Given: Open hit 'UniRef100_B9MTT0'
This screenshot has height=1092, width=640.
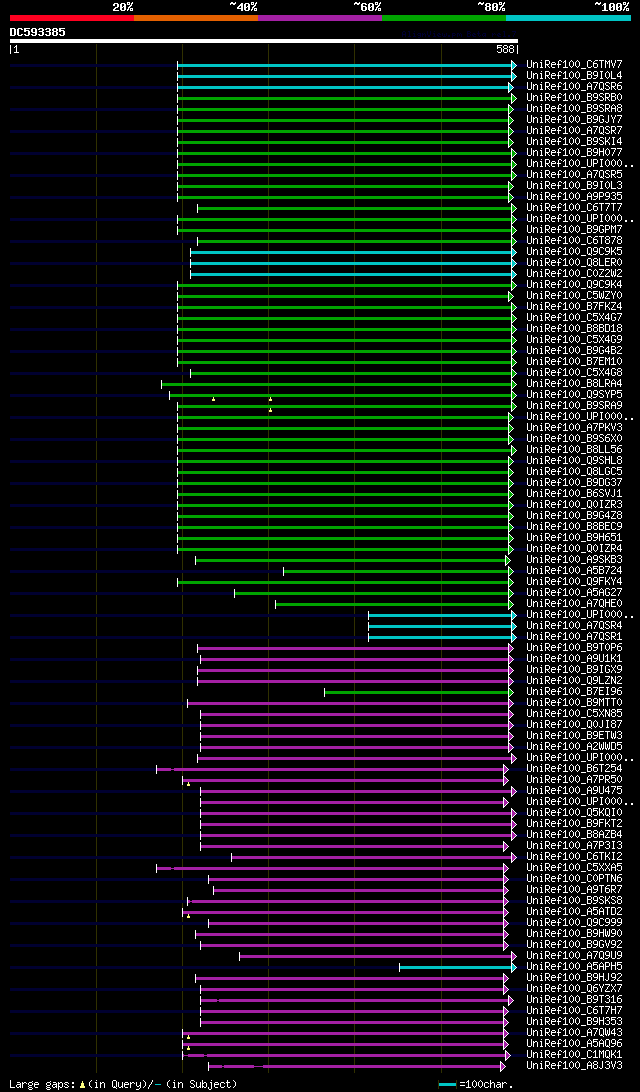Looking at the screenshot, I should 574,703.
